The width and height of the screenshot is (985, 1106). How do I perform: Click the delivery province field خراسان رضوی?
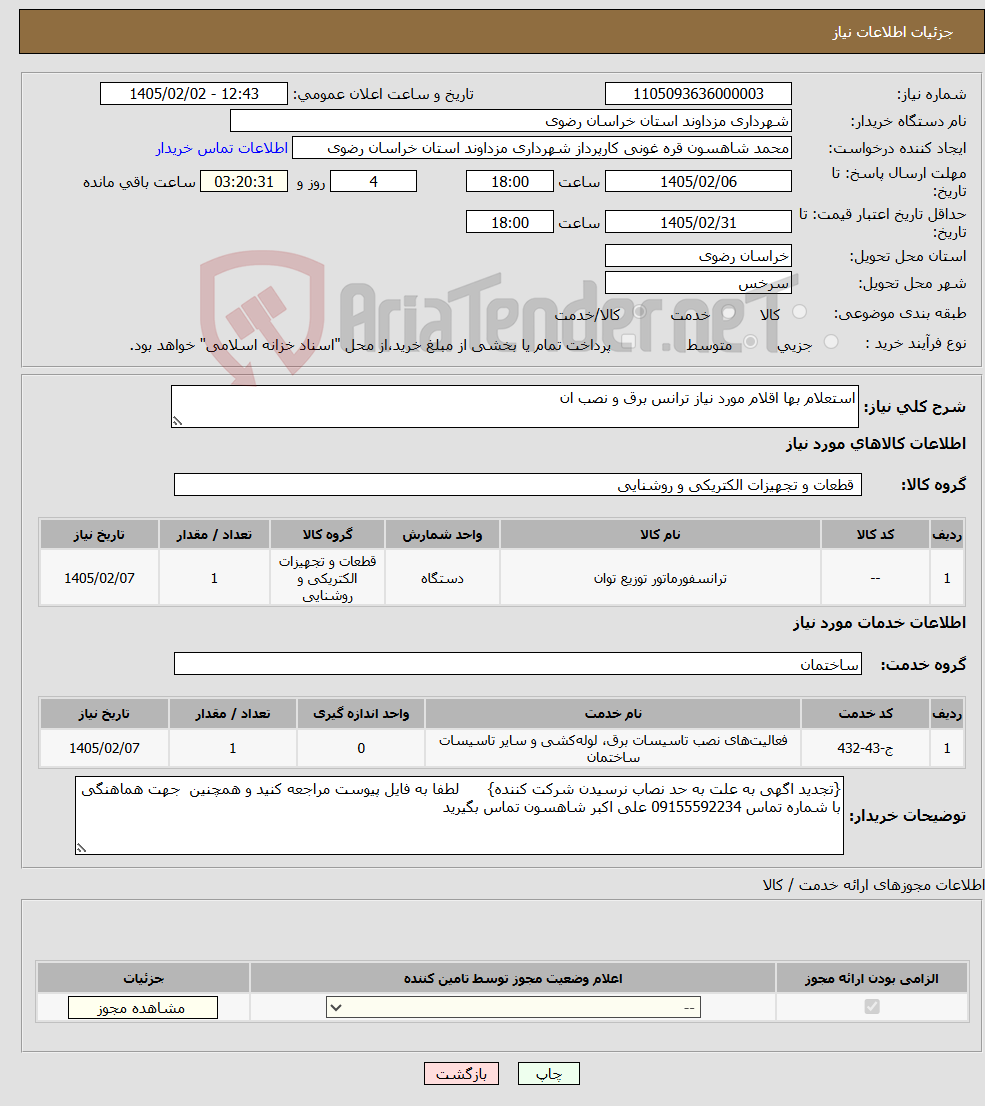[x=698, y=256]
